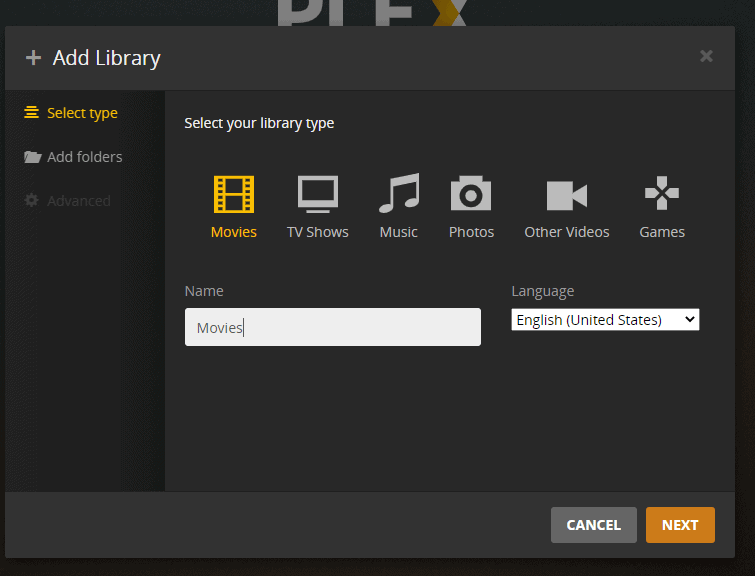Click the folder icon beside Add folders
755x576 pixels.
point(32,157)
